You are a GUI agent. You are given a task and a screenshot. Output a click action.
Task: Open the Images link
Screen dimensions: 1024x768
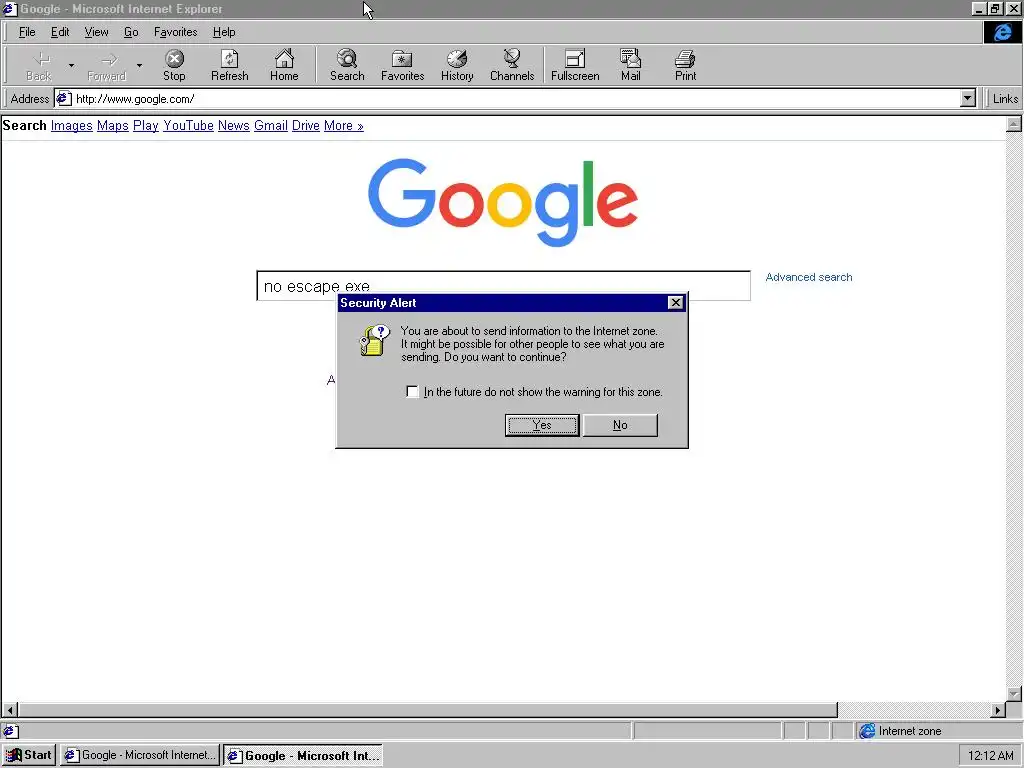(72, 125)
